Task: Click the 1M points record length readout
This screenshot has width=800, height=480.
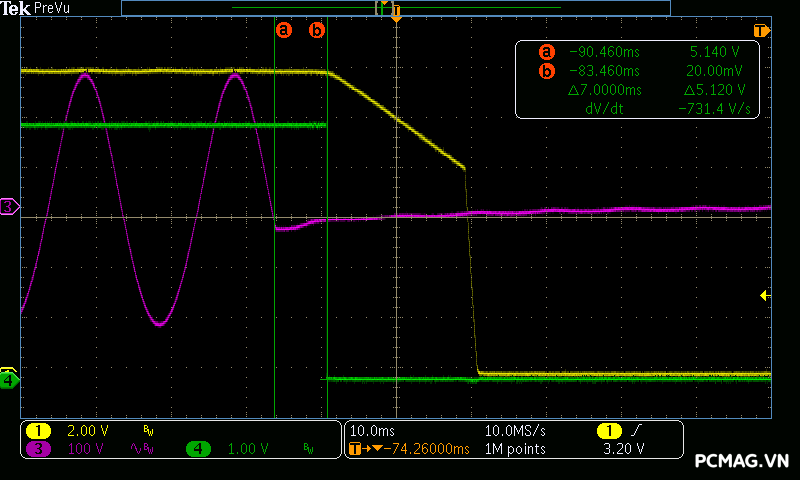Action: [516, 449]
